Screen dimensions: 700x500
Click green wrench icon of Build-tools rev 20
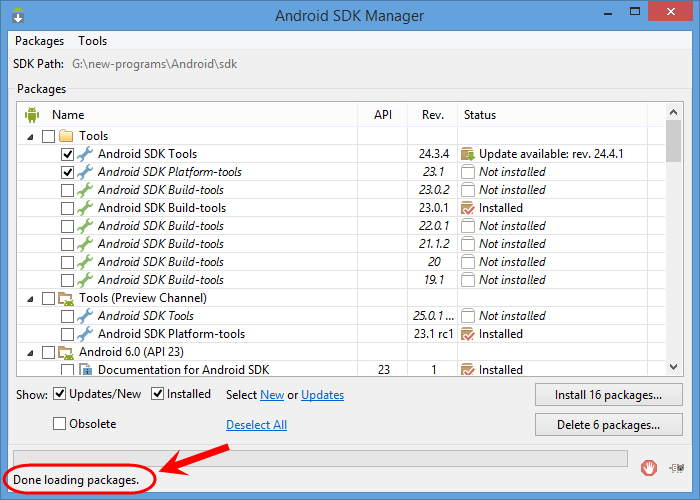point(85,262)
